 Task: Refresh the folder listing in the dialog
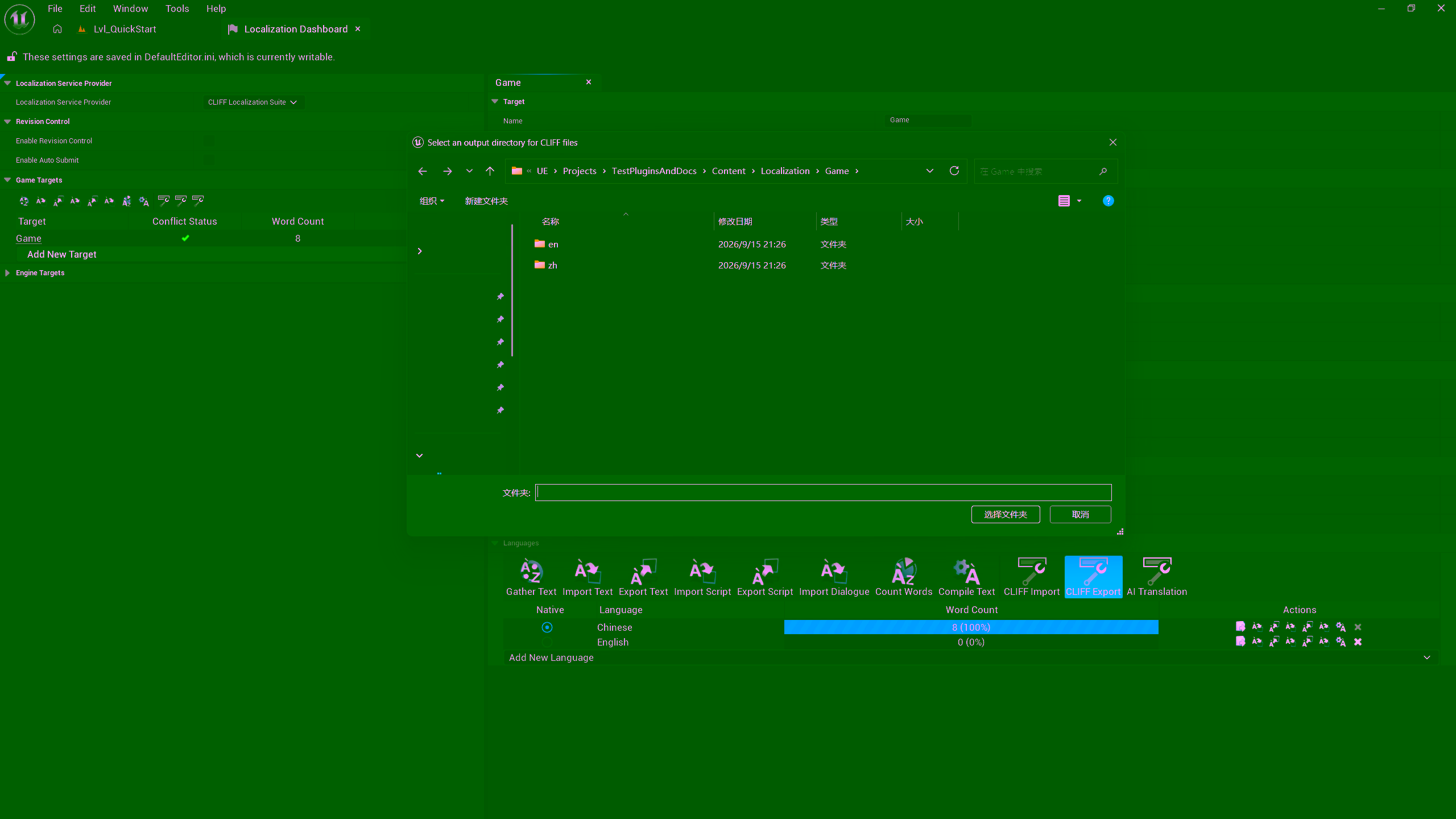pyautogui.click(x=954, y=171)
